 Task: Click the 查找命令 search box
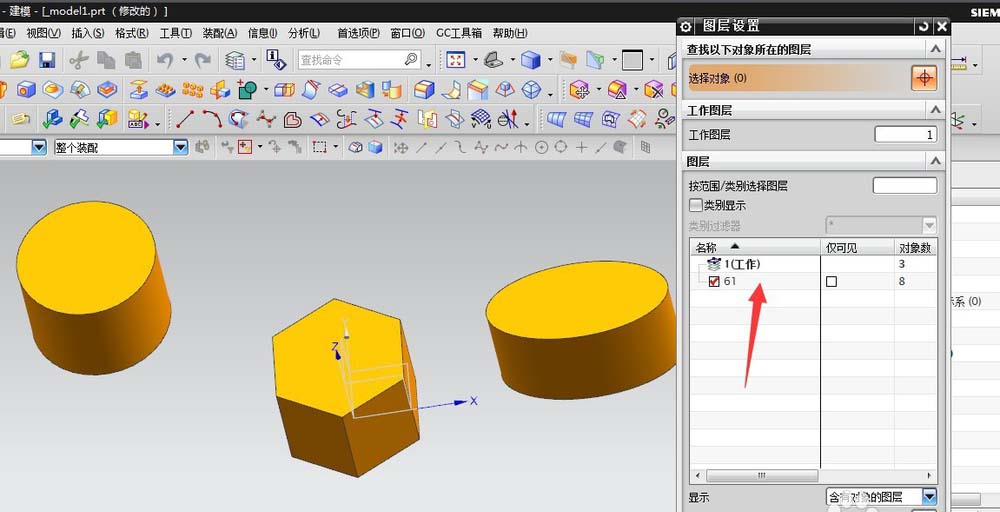[x=359, y=60]
